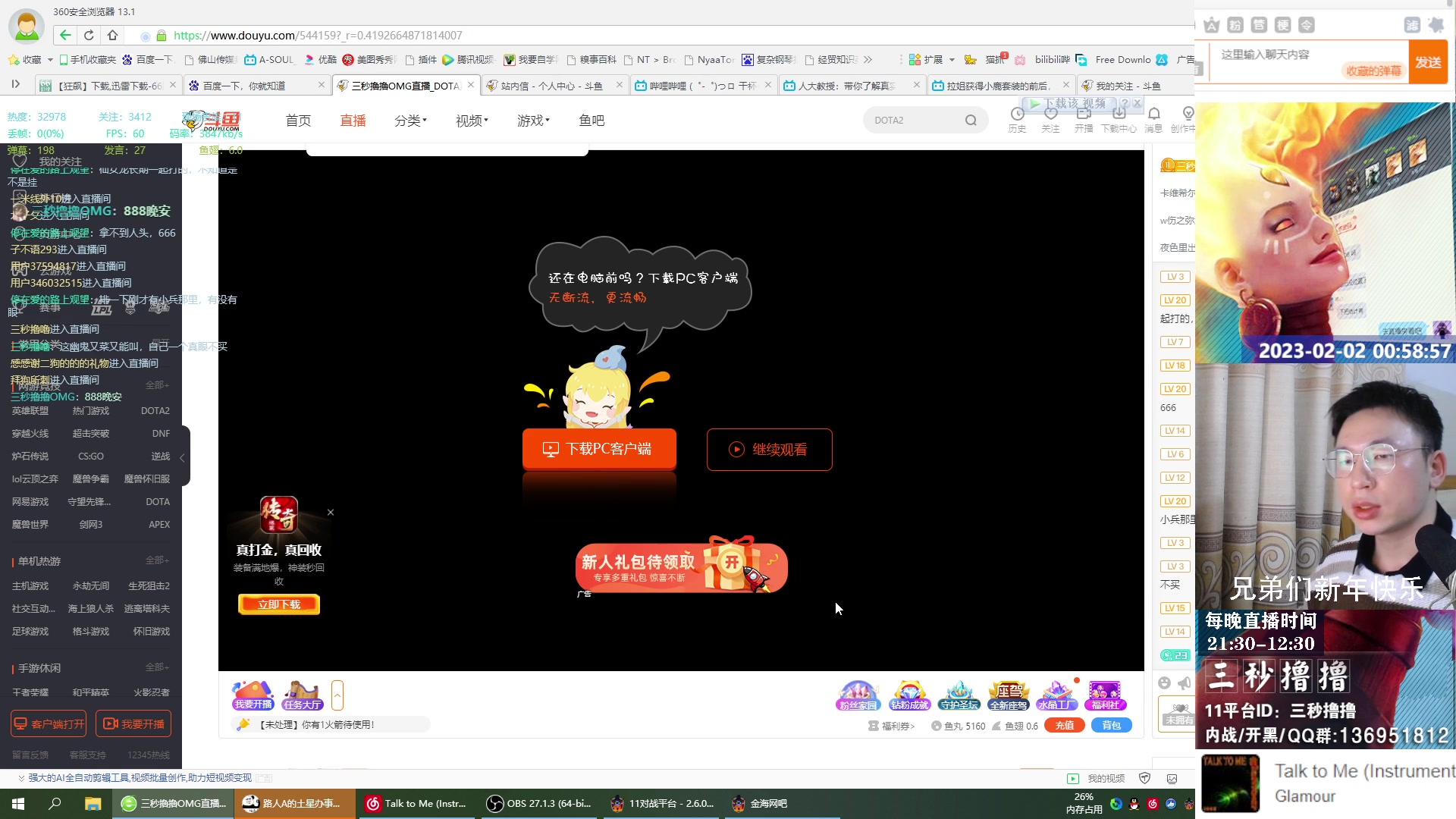Close the 三秒撸撸OMG直播 tab
Image resolution: width=1456 pixels, height=819 pixels.
coord(471,85)
